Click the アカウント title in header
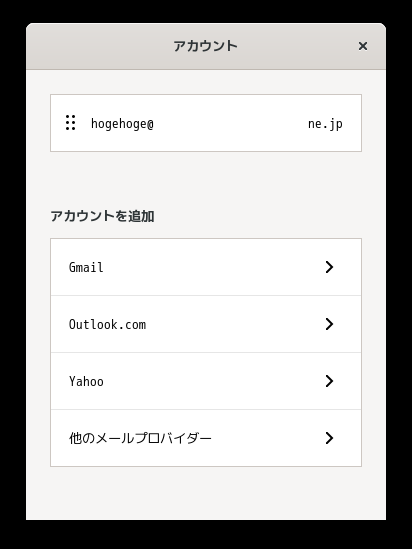The height and width of the screenshot is (549, 412). click(x=205, y=46)
